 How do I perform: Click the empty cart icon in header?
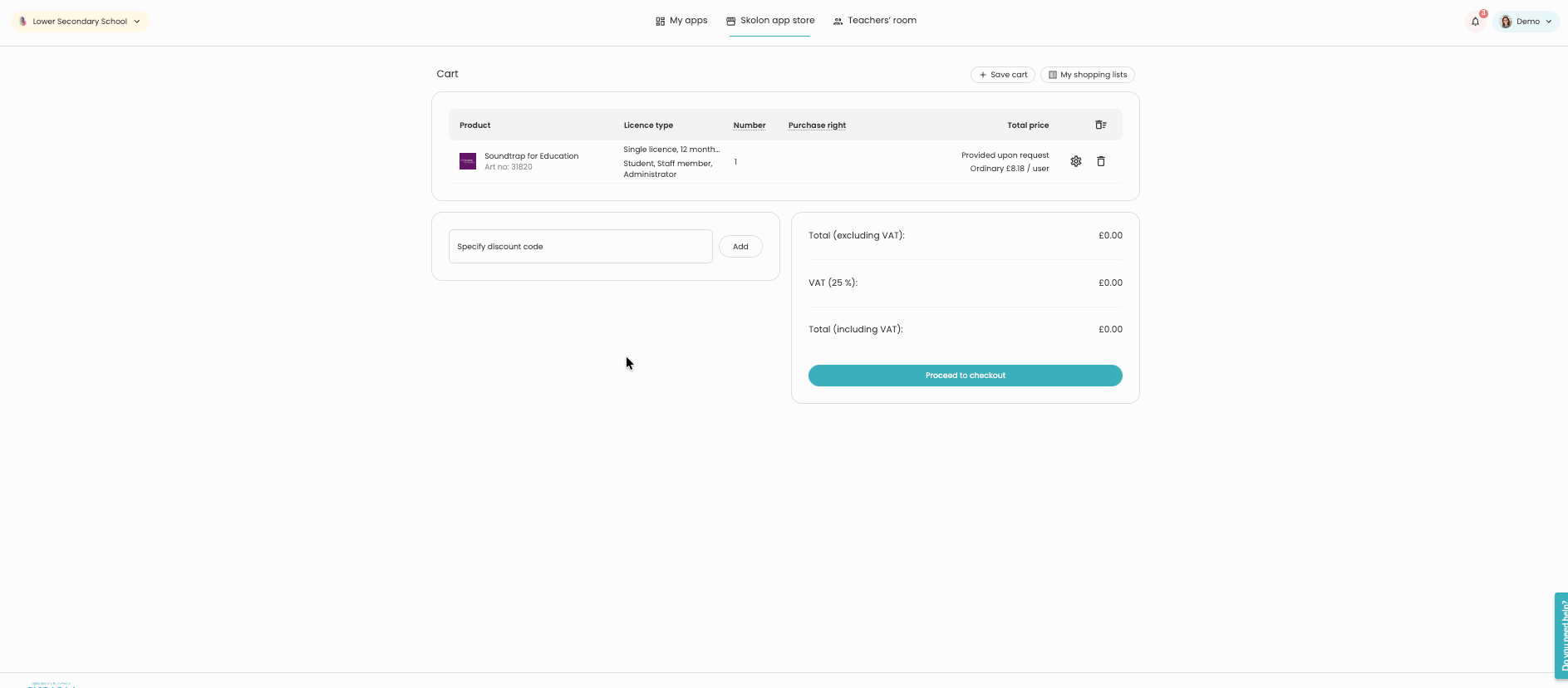click(1101, 125)
